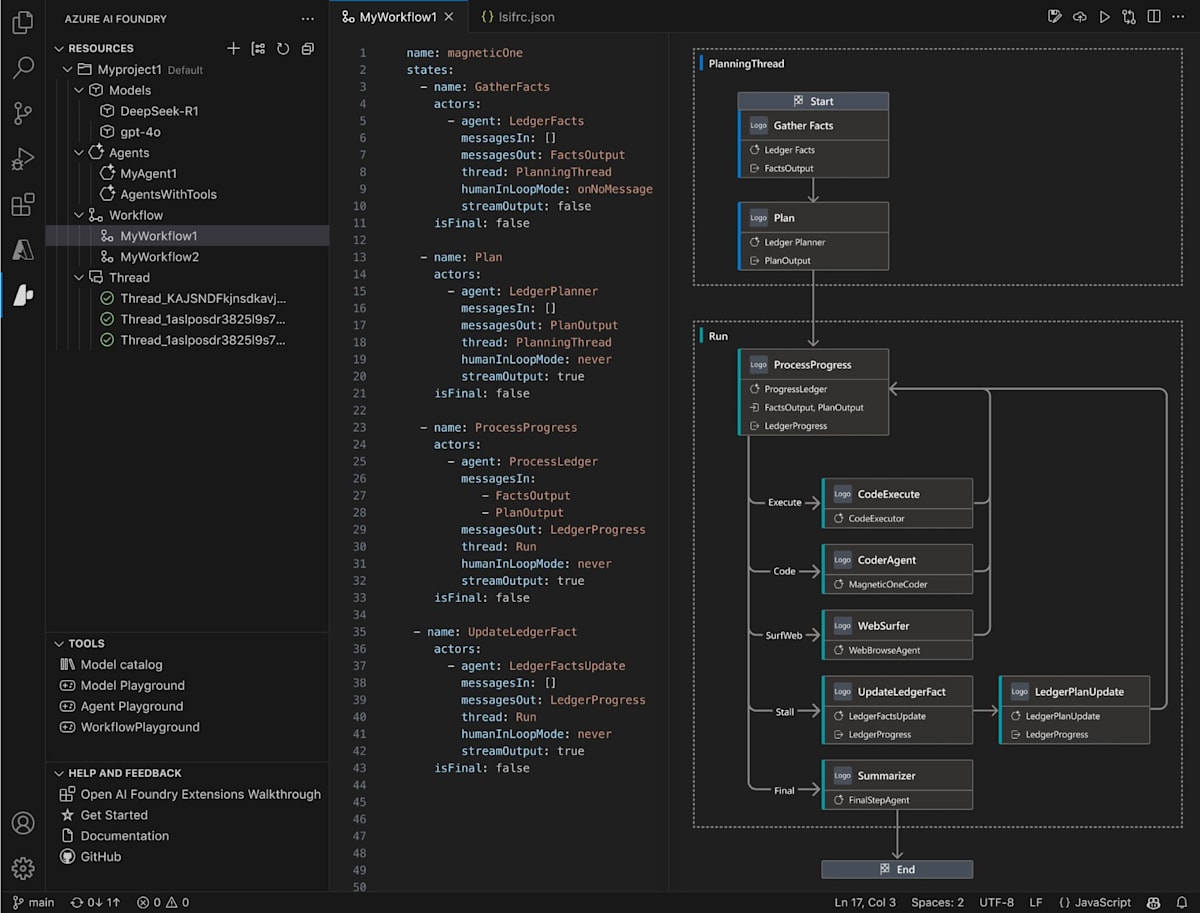The width and height of the screenshot is (1200, 913).
Task: Run the workflow with the play icon
Action: pyautogui.click(x=1104, y=17)
